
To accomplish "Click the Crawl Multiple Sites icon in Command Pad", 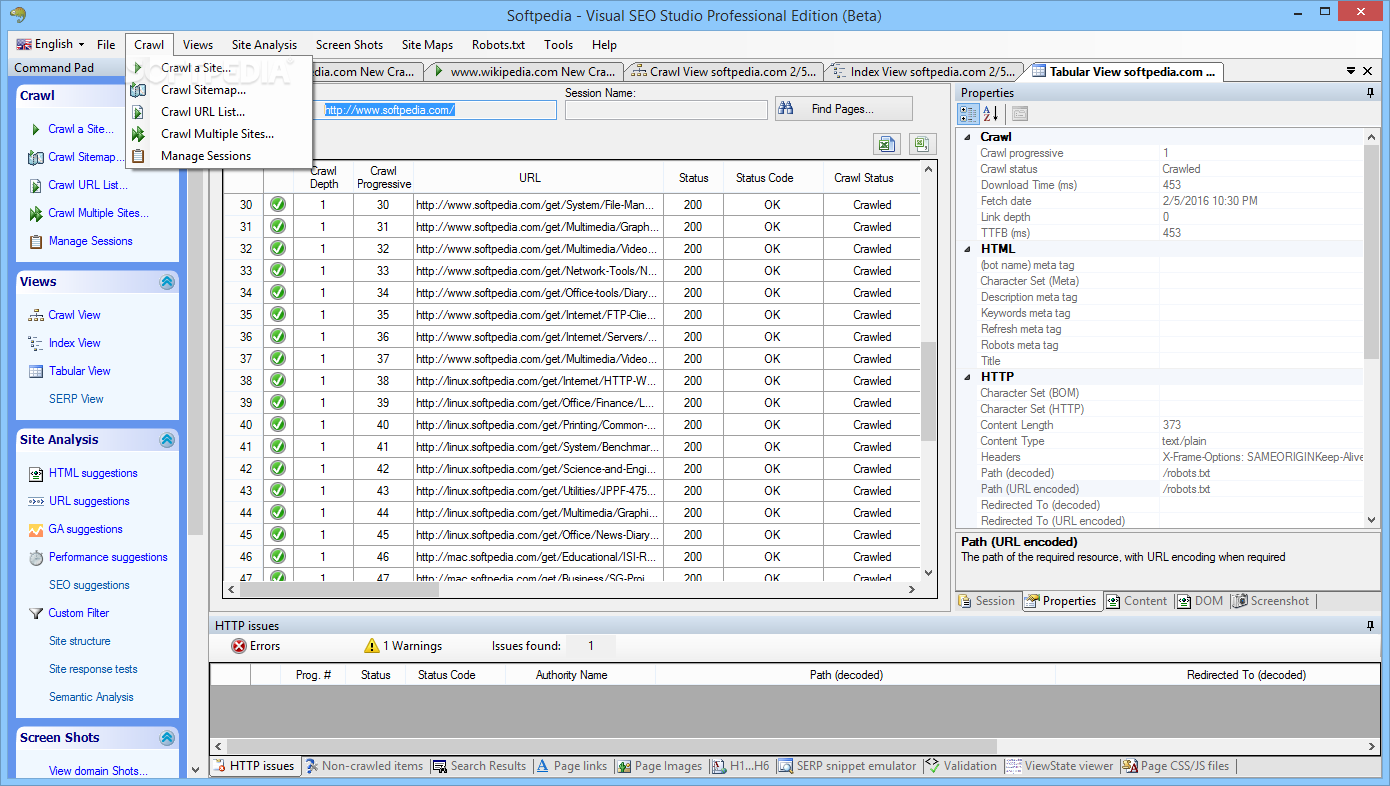I will pos(36,213).
